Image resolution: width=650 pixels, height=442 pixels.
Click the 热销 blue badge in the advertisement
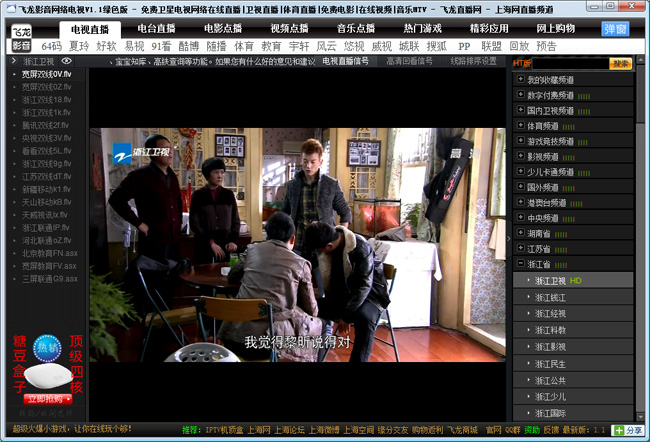pyautogui.click(x=47, y=348)
